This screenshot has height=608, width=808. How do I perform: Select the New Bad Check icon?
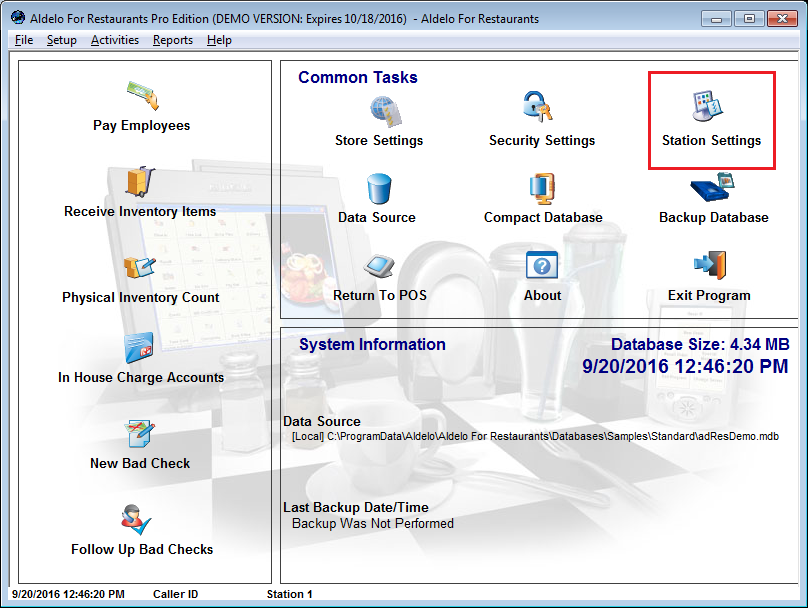[x=139, y=434]
